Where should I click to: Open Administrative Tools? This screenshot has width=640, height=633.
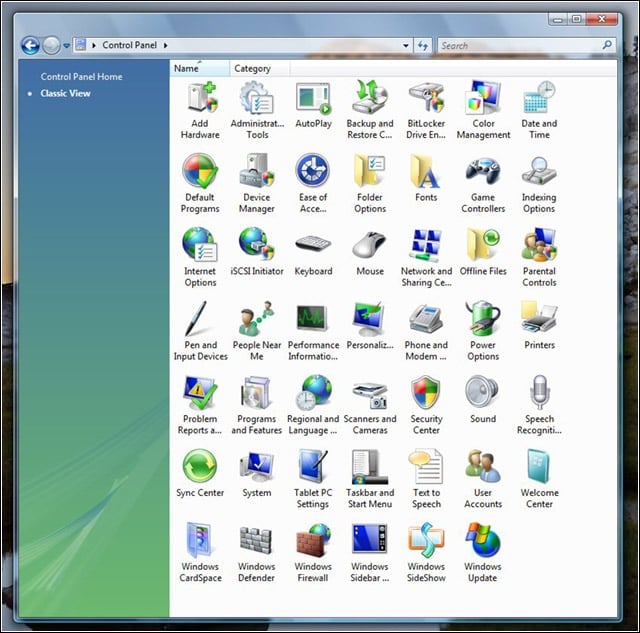click(x=257, y=110)
